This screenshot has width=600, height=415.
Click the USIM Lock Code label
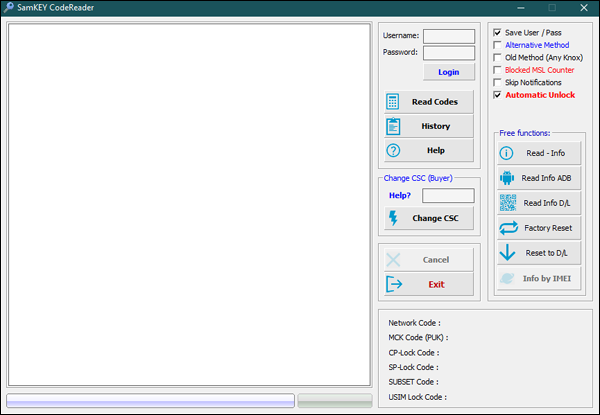click(x=417, y=397)
